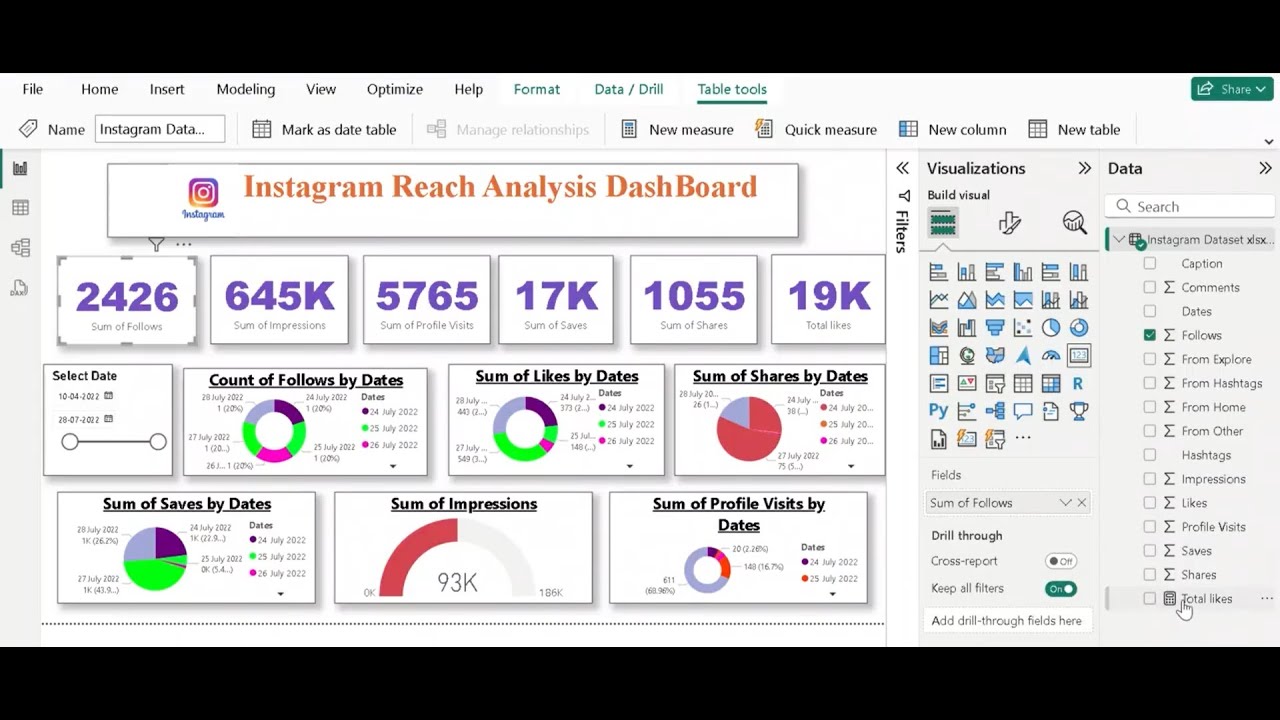Screen dimensions: 1280x720
Task: Expand the Filters pane arrows
Action: [x=902, y=169]
